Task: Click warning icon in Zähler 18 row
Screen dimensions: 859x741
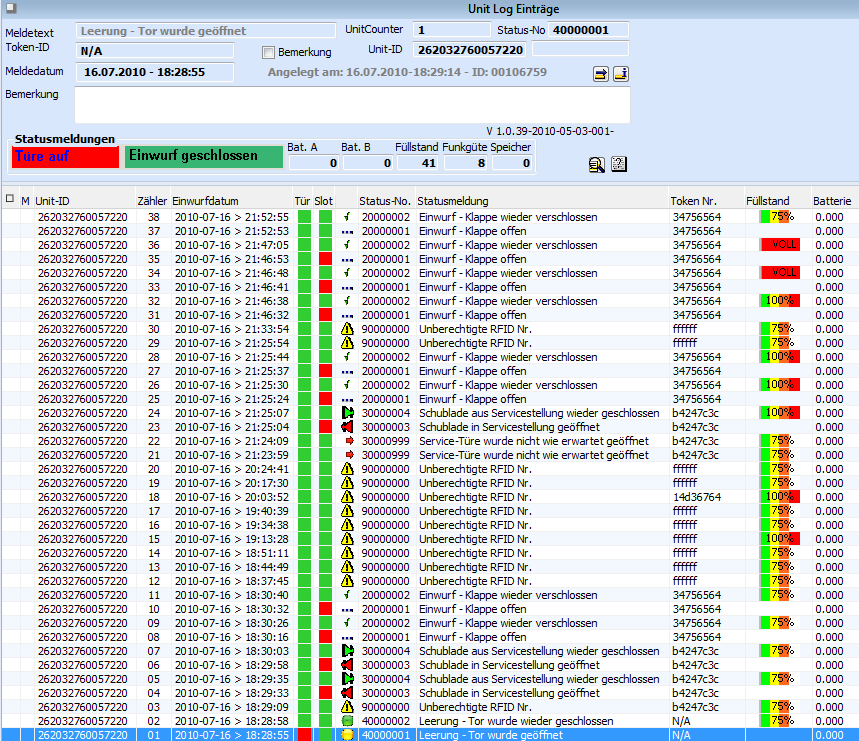Action: [347, 497]
